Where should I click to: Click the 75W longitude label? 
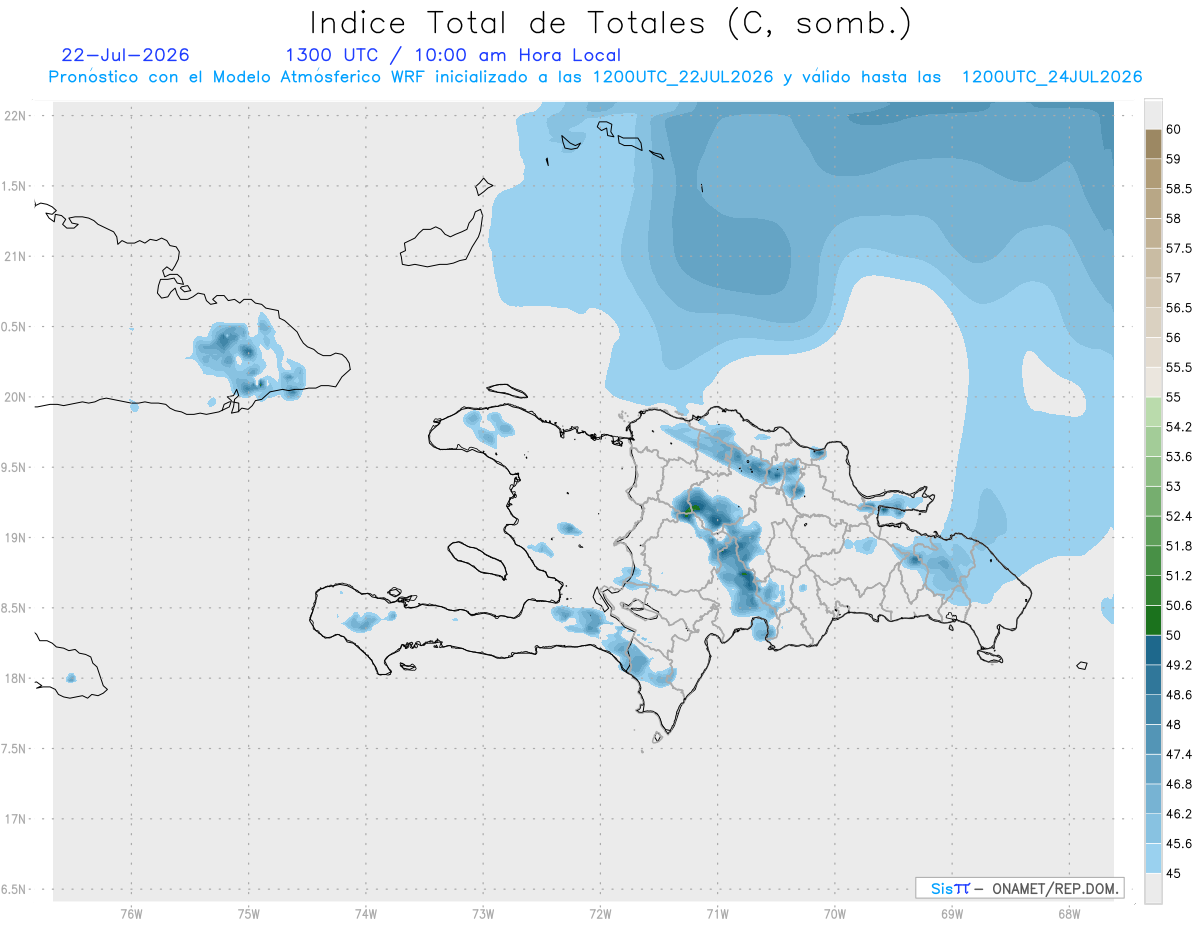249,913
